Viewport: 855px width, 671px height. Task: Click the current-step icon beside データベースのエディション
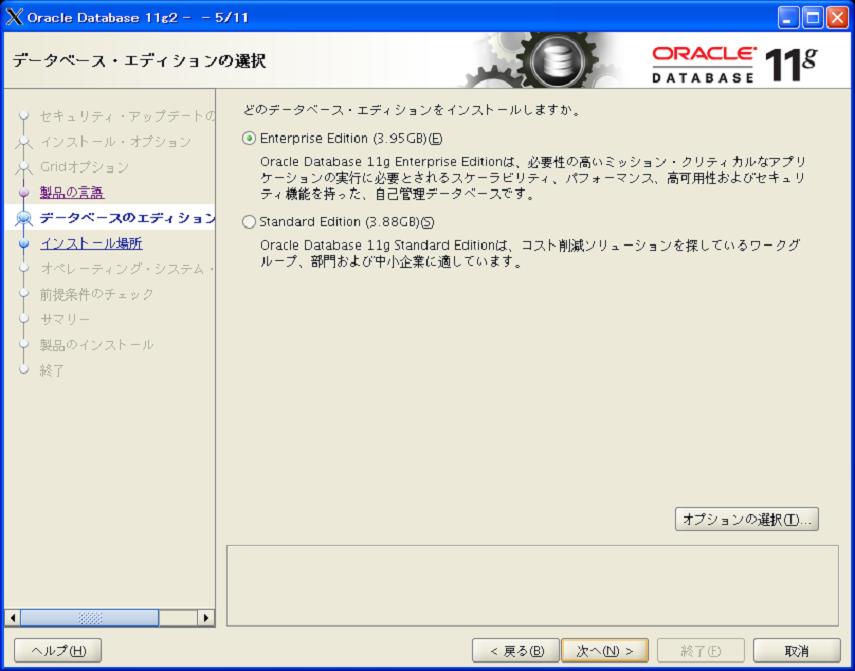click(x=24, y=218)
